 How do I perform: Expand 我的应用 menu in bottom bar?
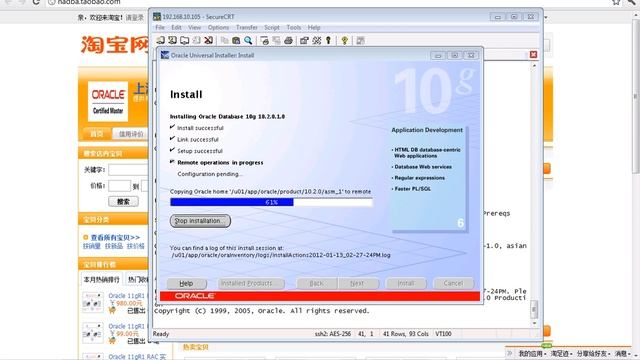pyautogui.click(x=531, y=353)
